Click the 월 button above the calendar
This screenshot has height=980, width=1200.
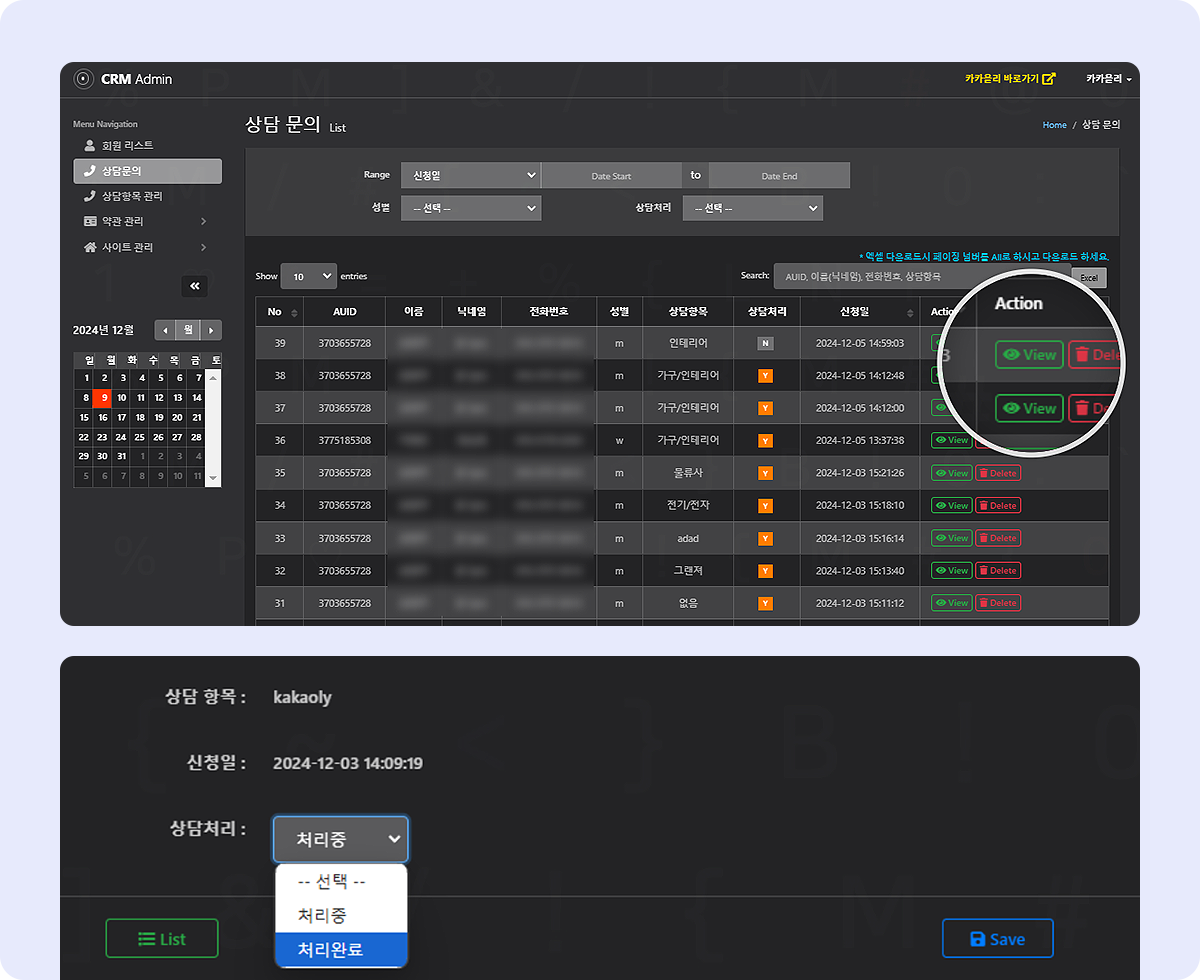coord(188,330)
